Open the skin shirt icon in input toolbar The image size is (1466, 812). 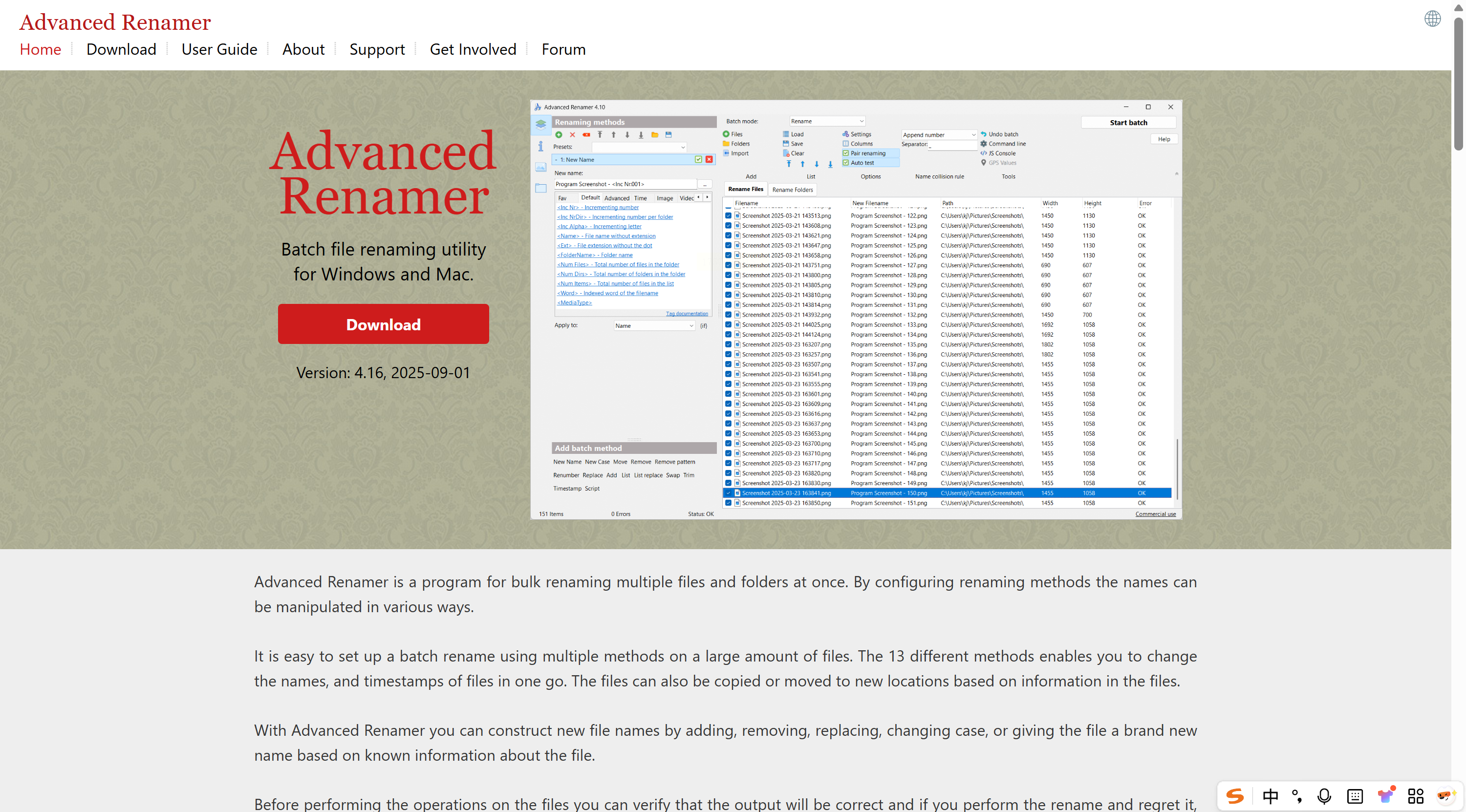click(1386, 795)
